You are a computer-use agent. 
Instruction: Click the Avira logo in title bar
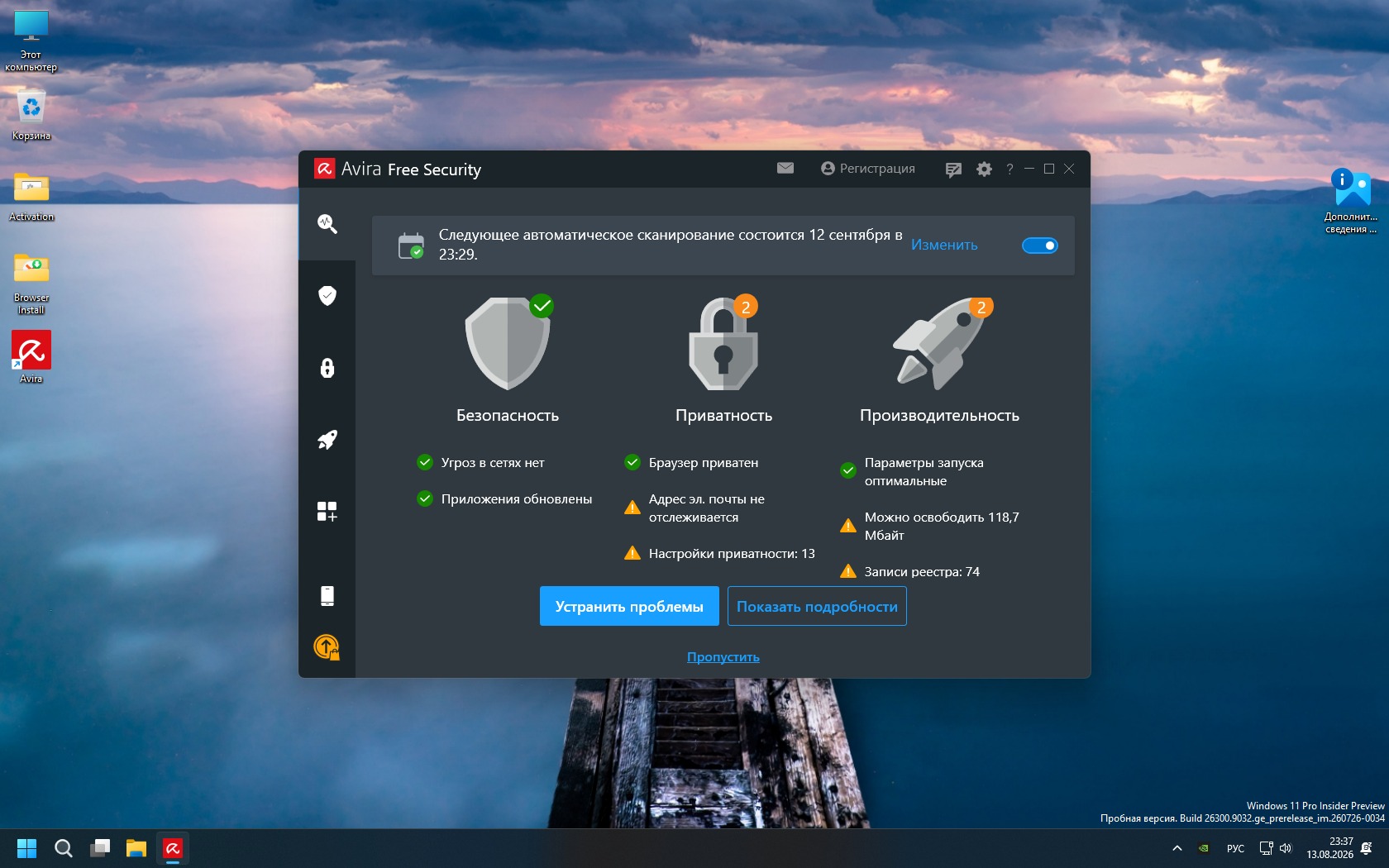tap(324, 169)
